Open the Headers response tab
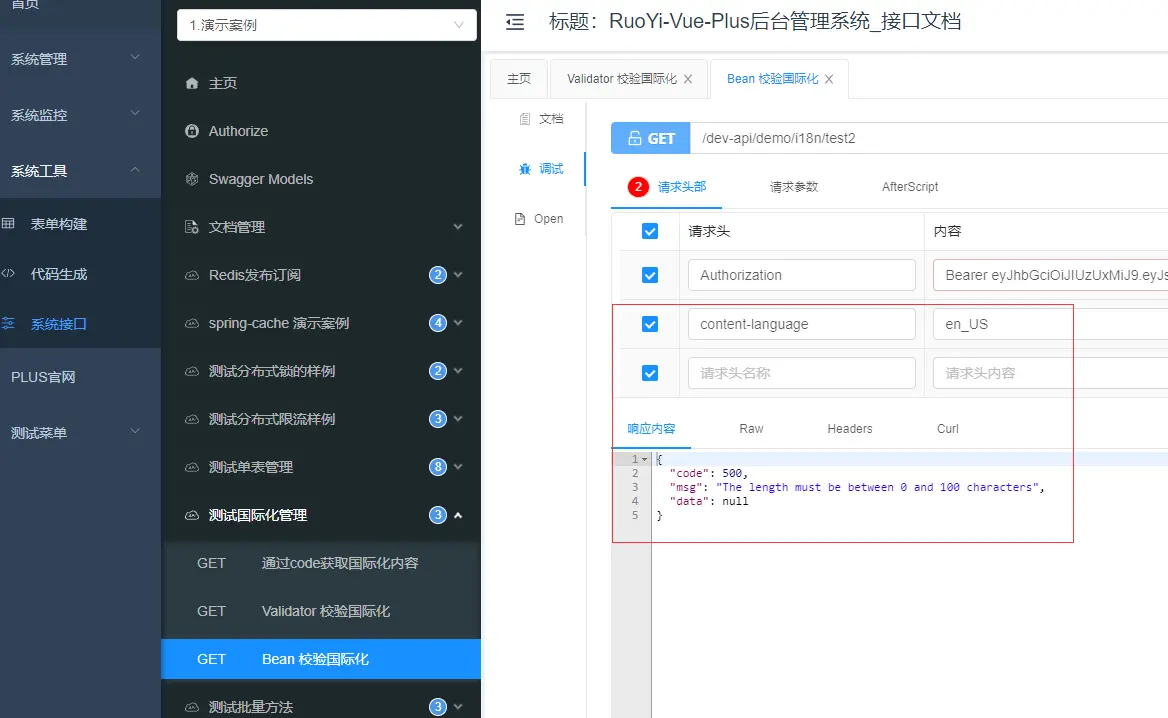The image size is (1168, 718). point(849,429)
